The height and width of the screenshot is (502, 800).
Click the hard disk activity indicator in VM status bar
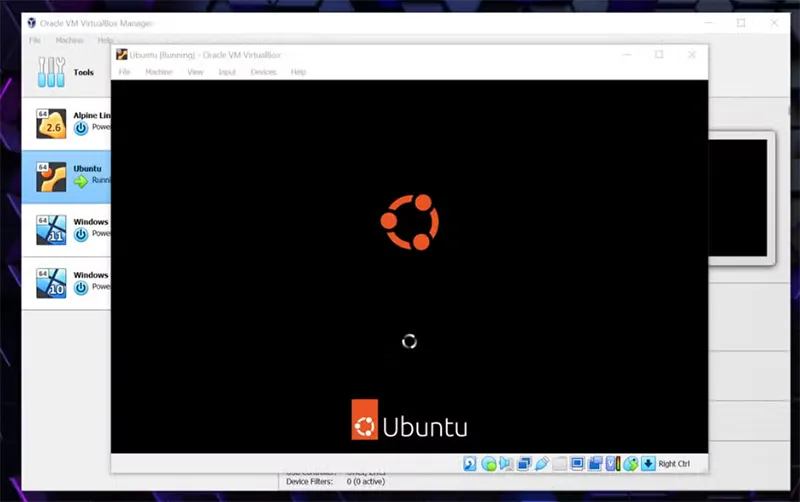(470, 463)
